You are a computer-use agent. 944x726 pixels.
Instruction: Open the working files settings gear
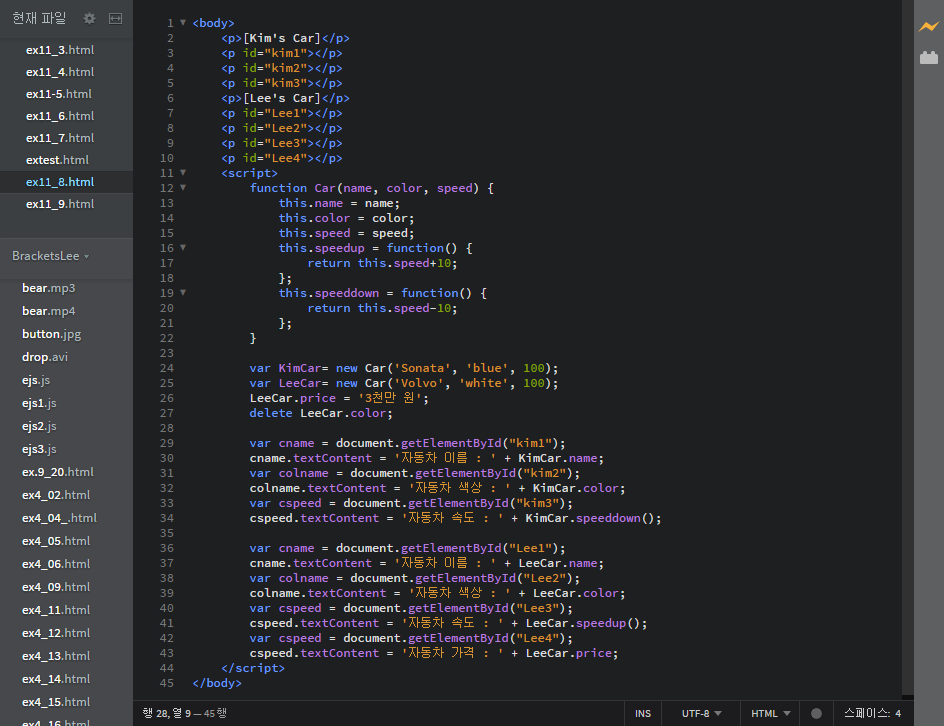89,19
